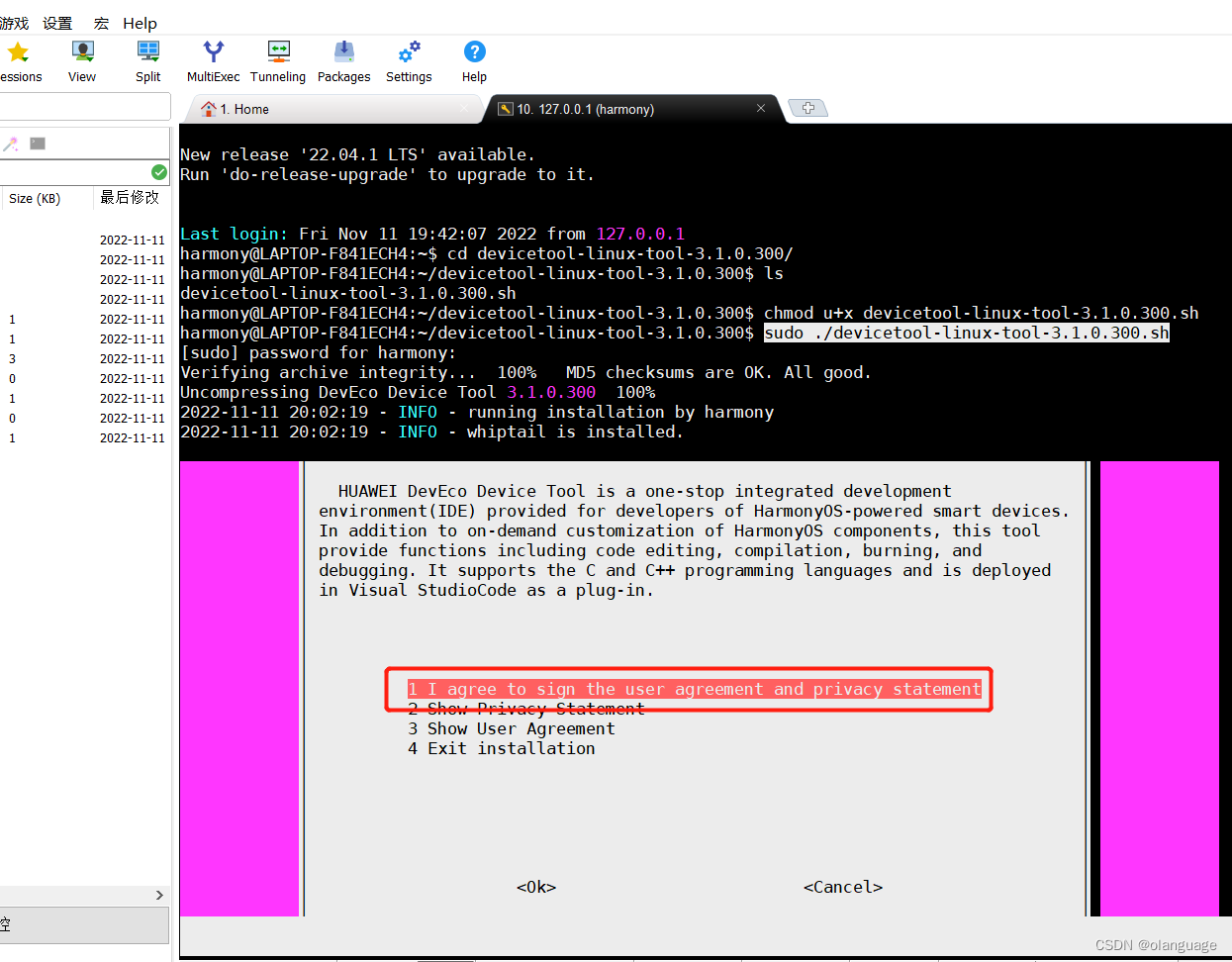Switch to the Home tab
The width and height of the screenshot is (1232, 962).
tap(244, 109)
